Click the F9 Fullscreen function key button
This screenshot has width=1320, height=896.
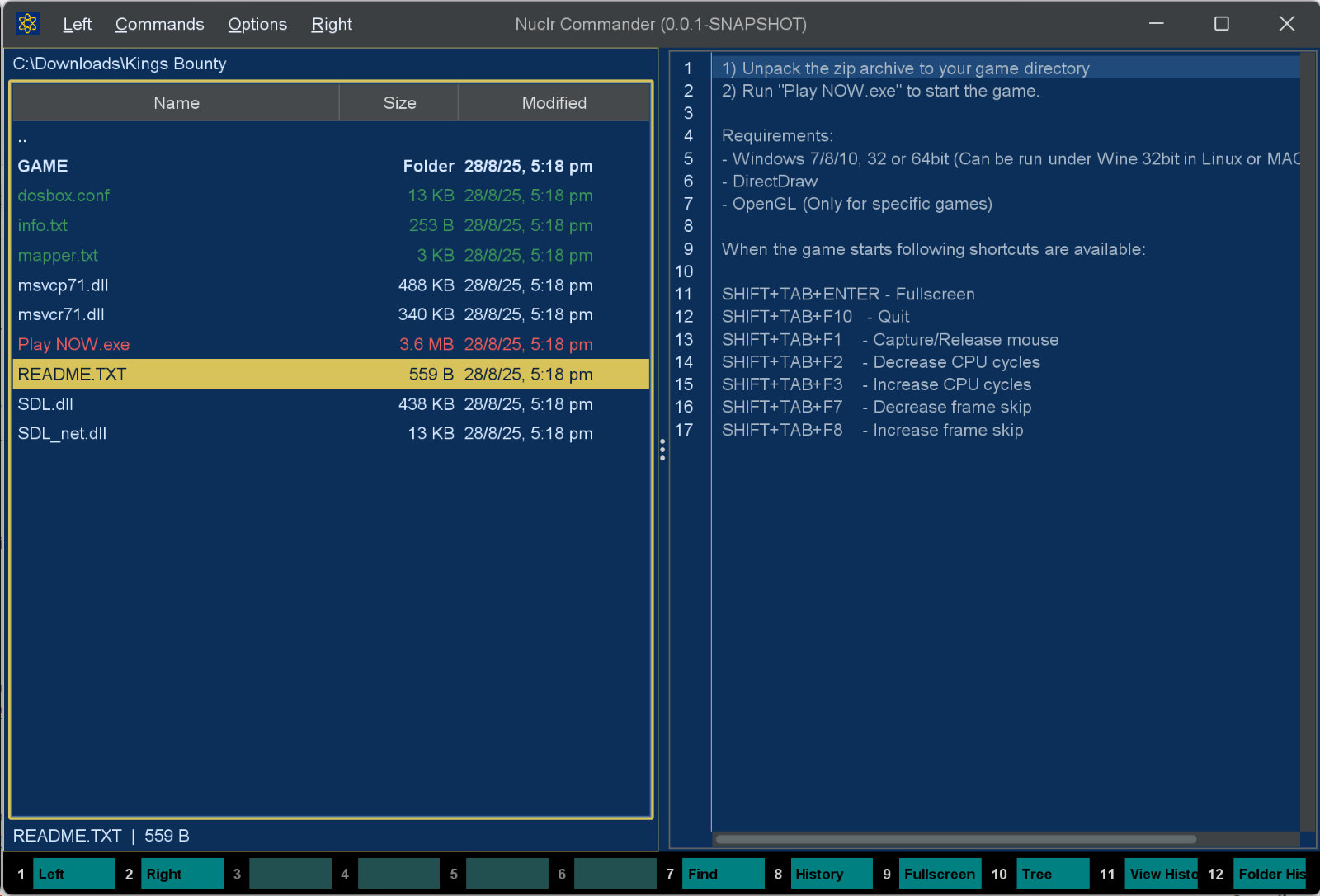940,874
